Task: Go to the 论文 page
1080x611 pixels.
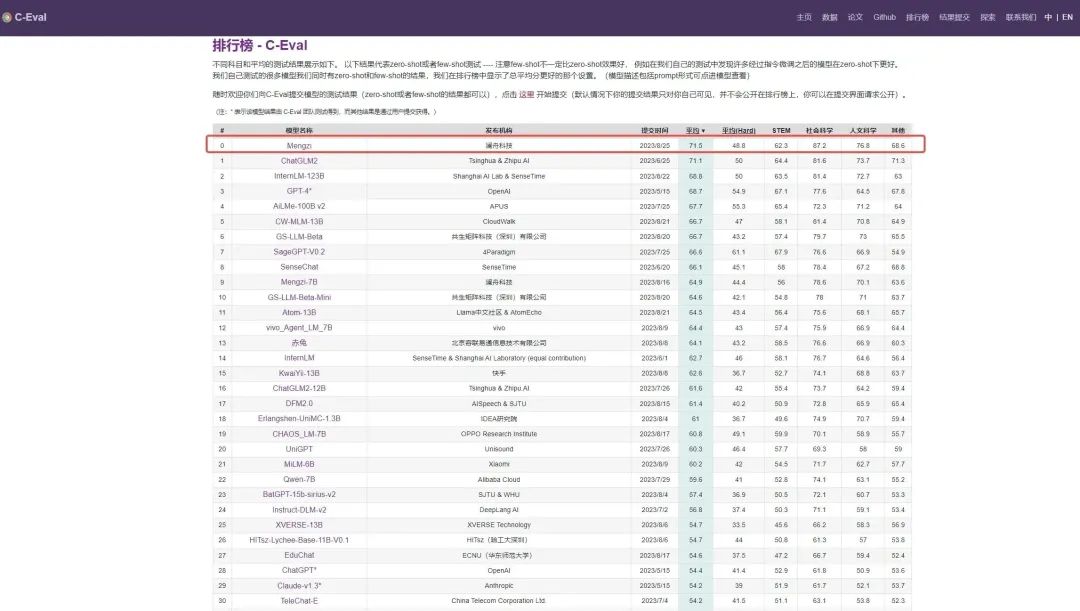Action: [855, 17]
